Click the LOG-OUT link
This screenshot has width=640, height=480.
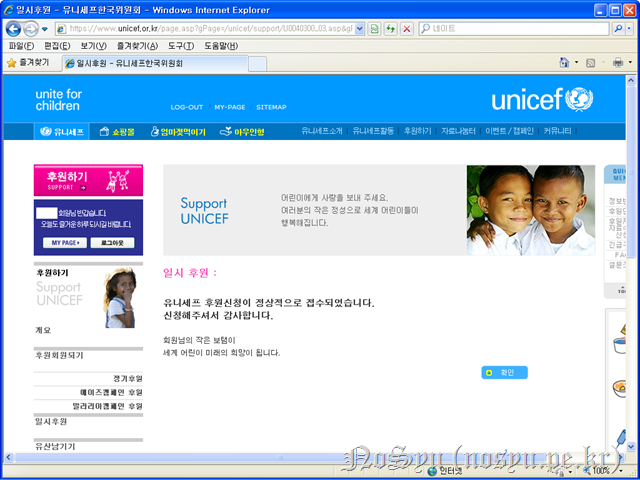click(x=187, y=107)
